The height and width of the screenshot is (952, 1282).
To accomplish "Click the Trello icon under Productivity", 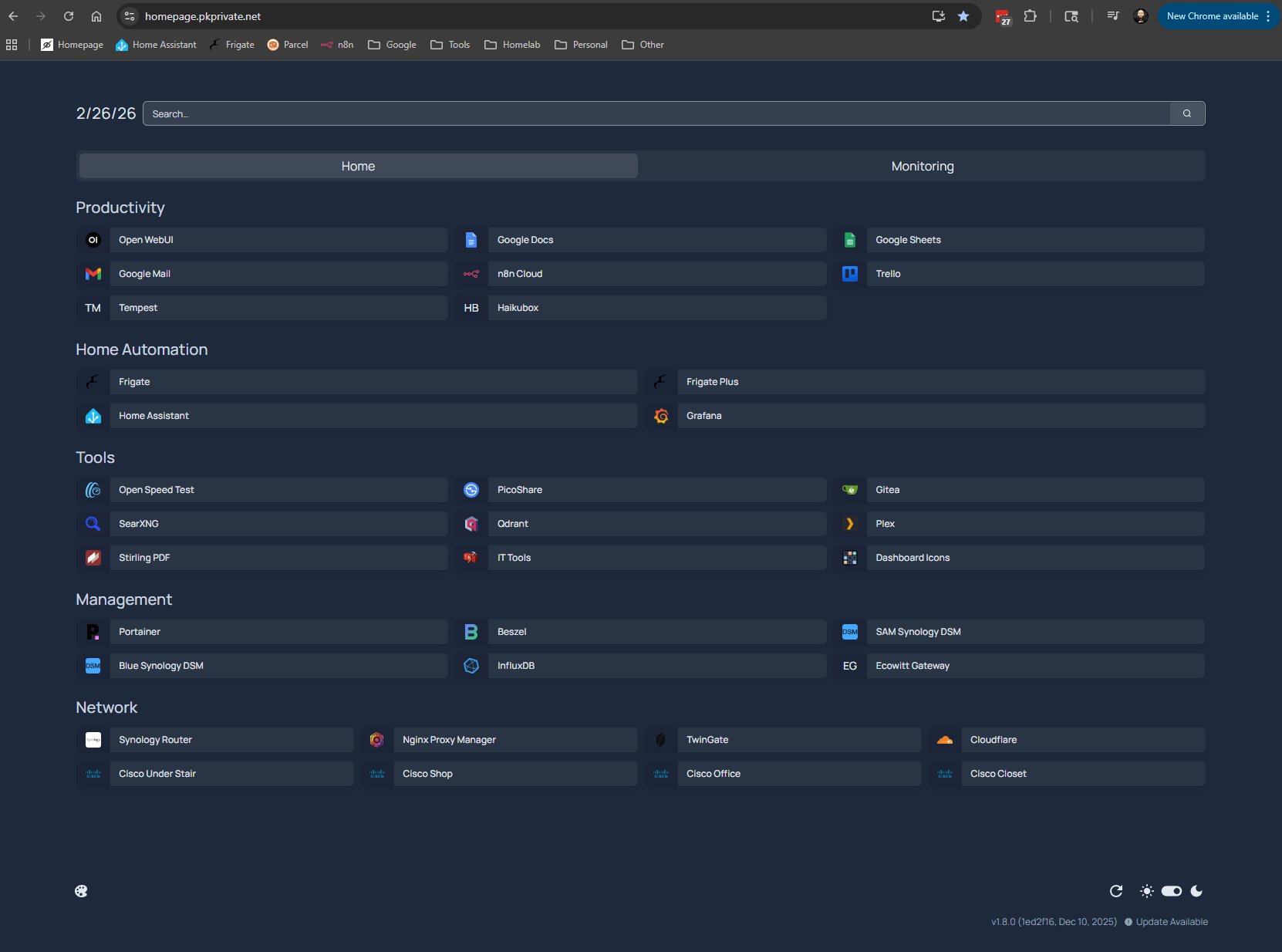I will click(849, 273).
